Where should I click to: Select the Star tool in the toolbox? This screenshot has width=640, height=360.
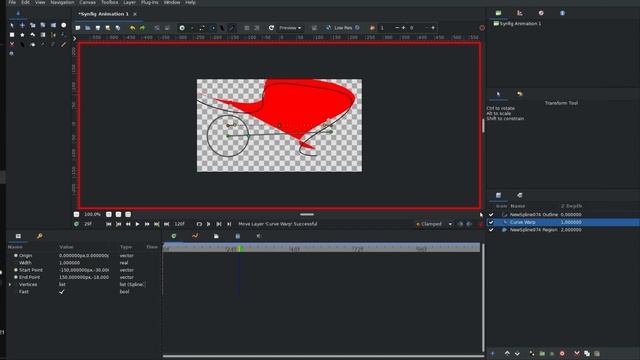[22, 35]
